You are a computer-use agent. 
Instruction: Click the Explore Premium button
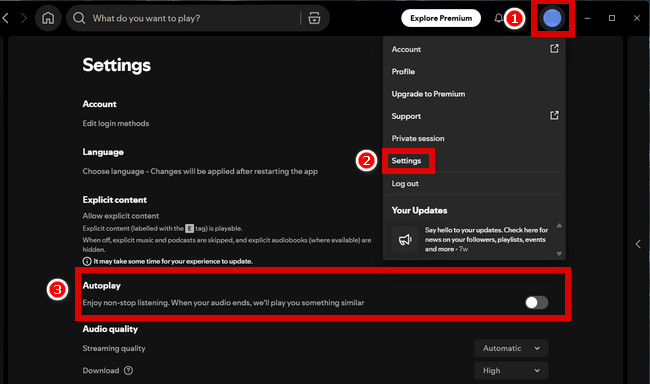(x=441, y=18)
